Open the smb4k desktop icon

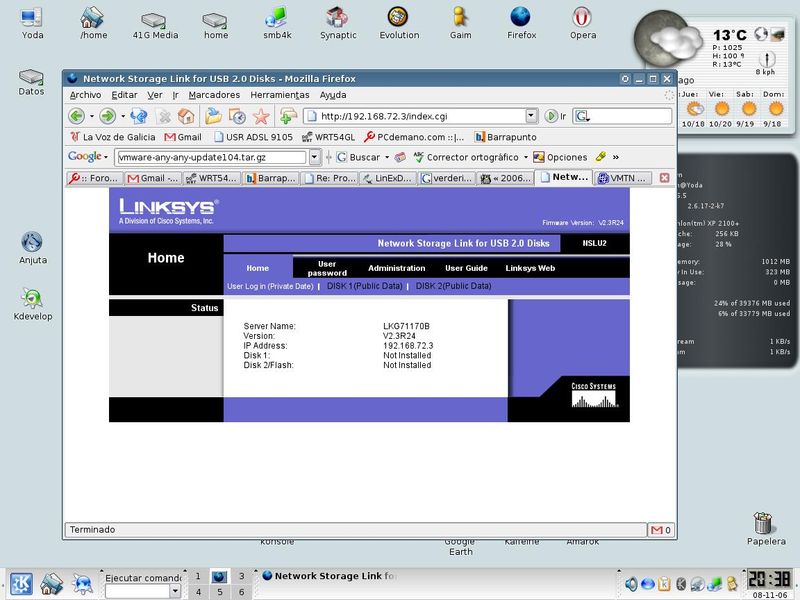click(277, 23)
